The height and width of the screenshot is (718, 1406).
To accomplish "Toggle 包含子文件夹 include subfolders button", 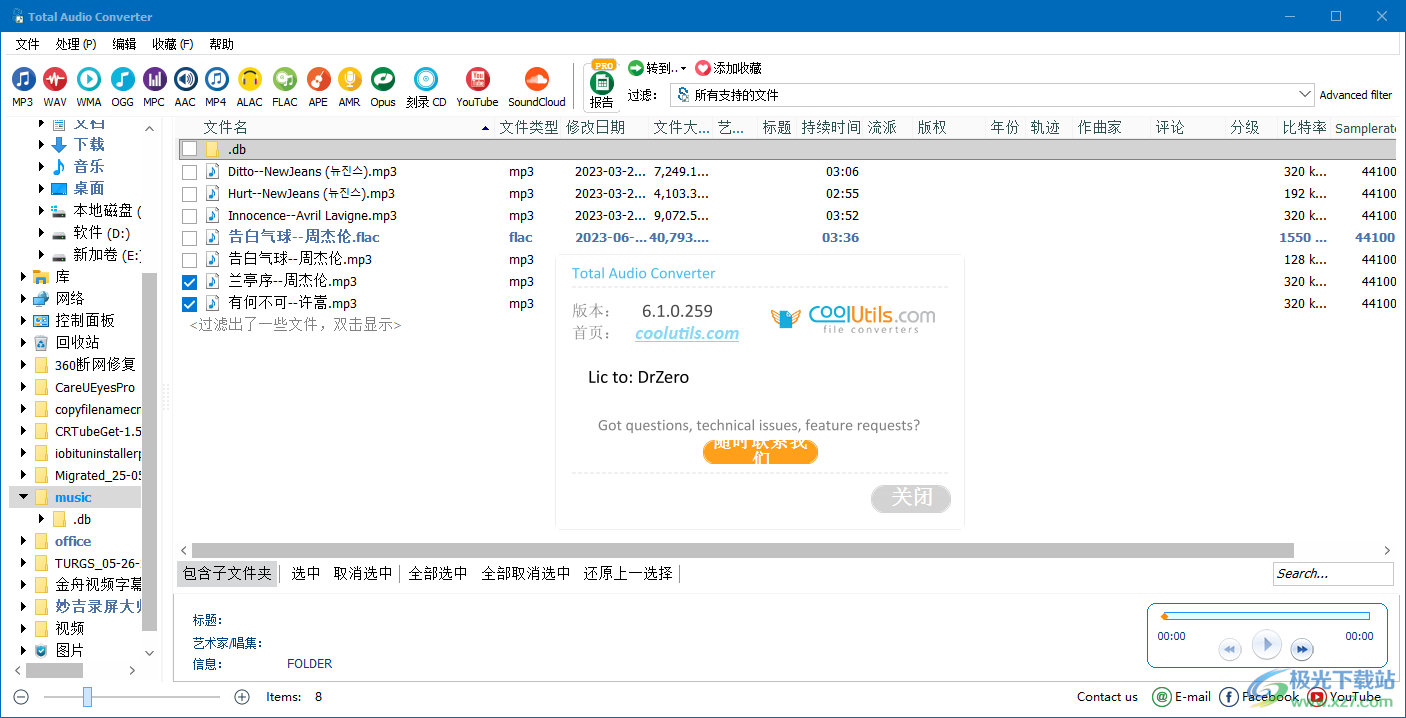I will pyautogui.click(x=227, y=573).
